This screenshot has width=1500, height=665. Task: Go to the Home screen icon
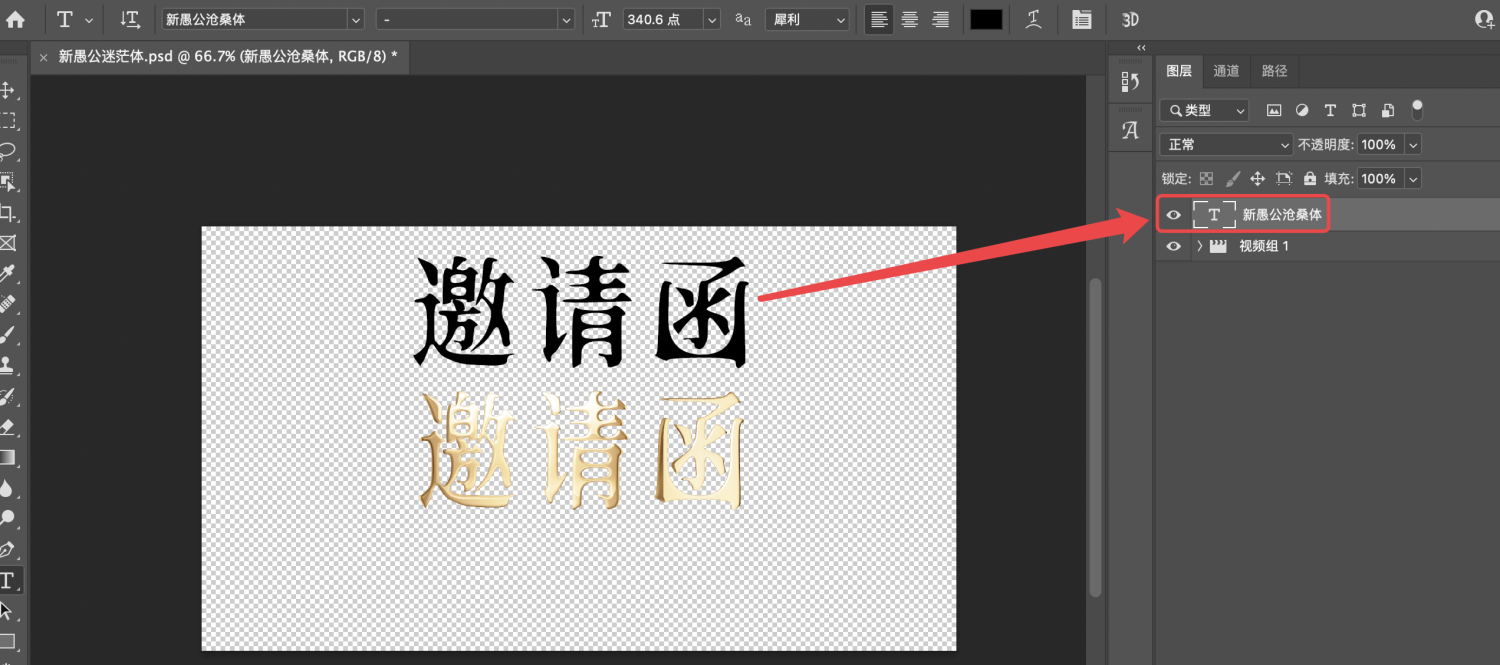click(15, 19)
